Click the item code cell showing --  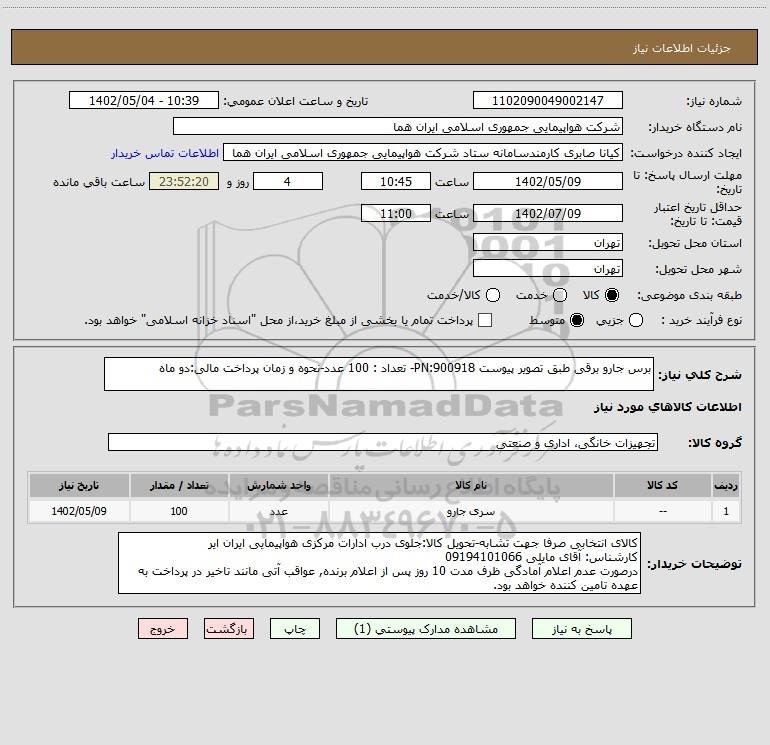[x=662, y=511]
